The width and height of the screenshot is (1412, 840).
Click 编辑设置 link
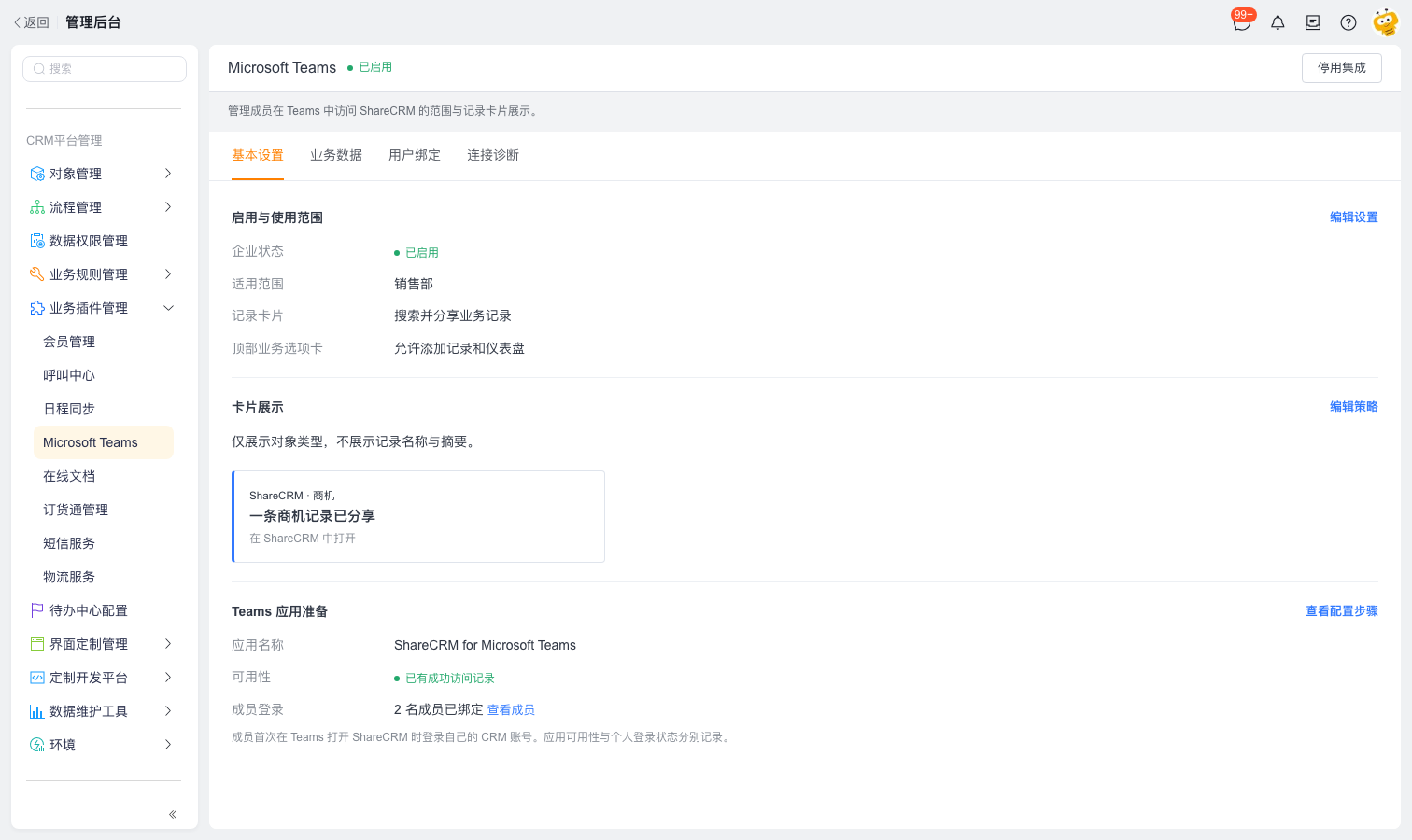[1354, 217]
